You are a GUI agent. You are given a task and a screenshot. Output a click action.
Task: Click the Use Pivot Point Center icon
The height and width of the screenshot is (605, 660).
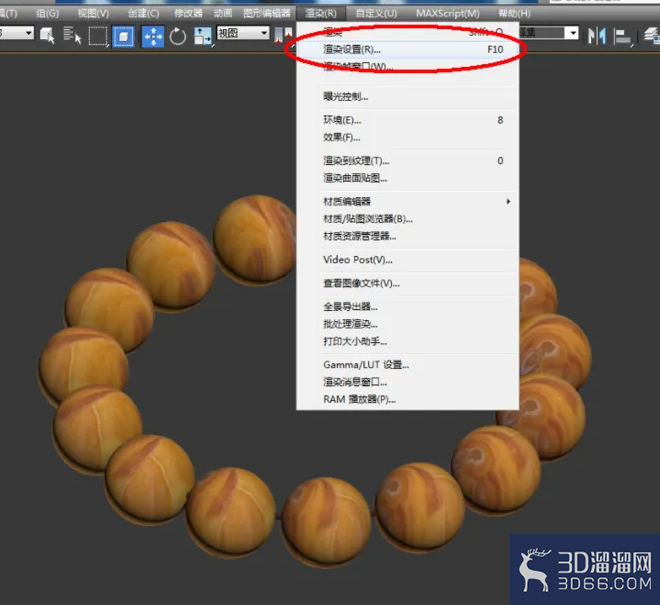[x=283, y=35]
